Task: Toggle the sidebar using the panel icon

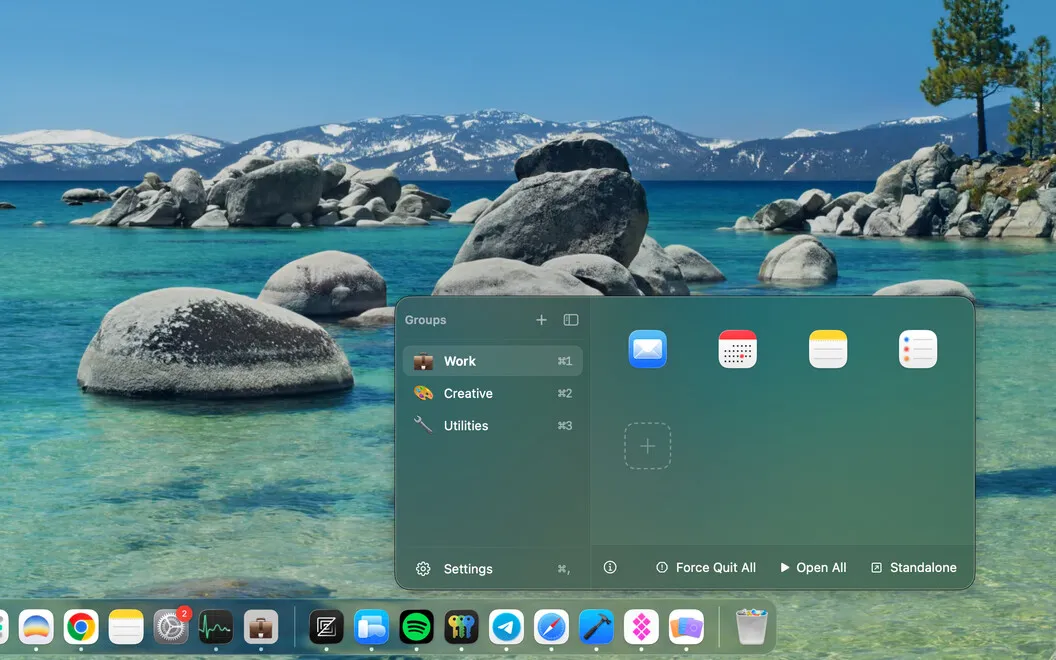Action: click(x=570, y=320)
